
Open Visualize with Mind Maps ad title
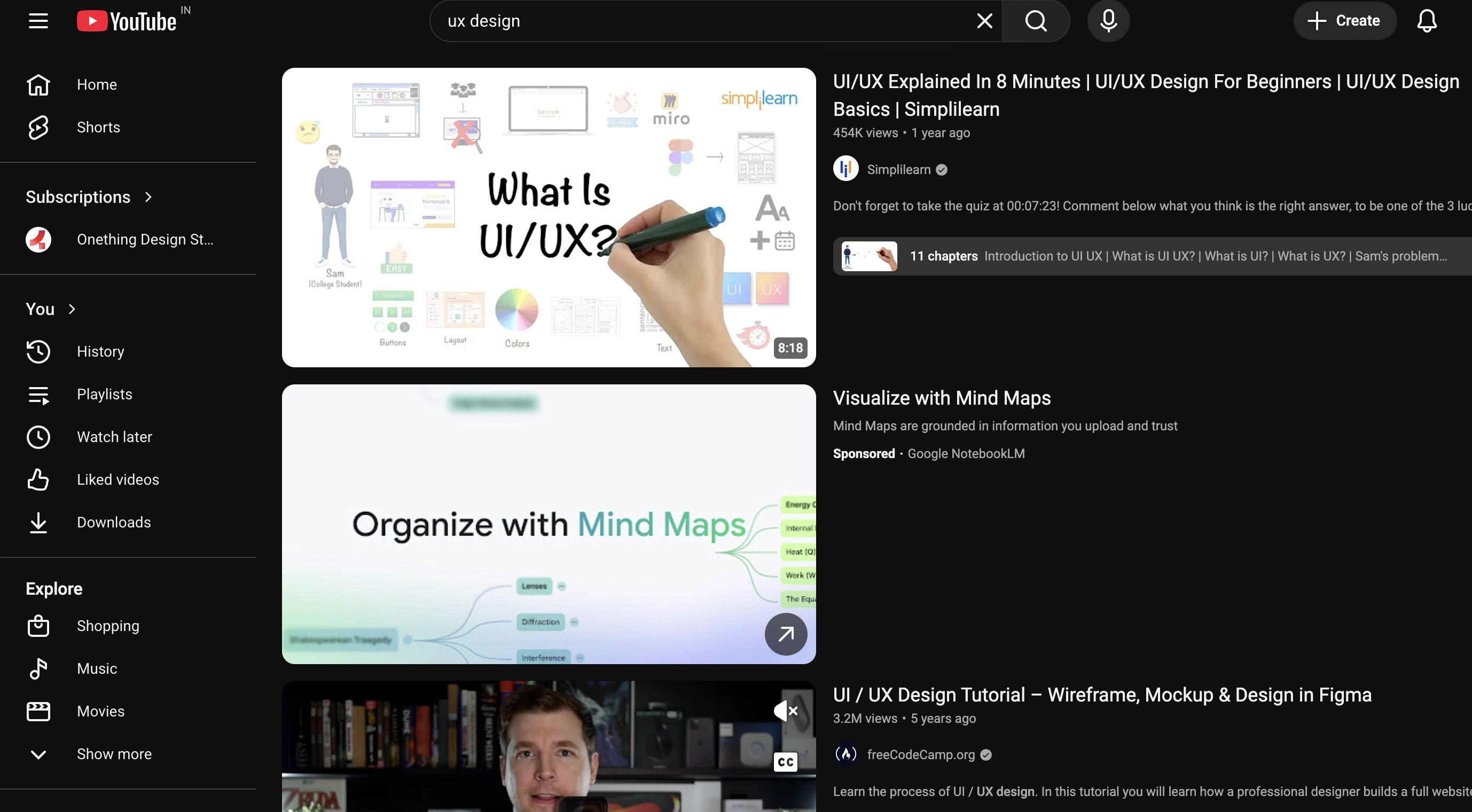click(942, 398)
